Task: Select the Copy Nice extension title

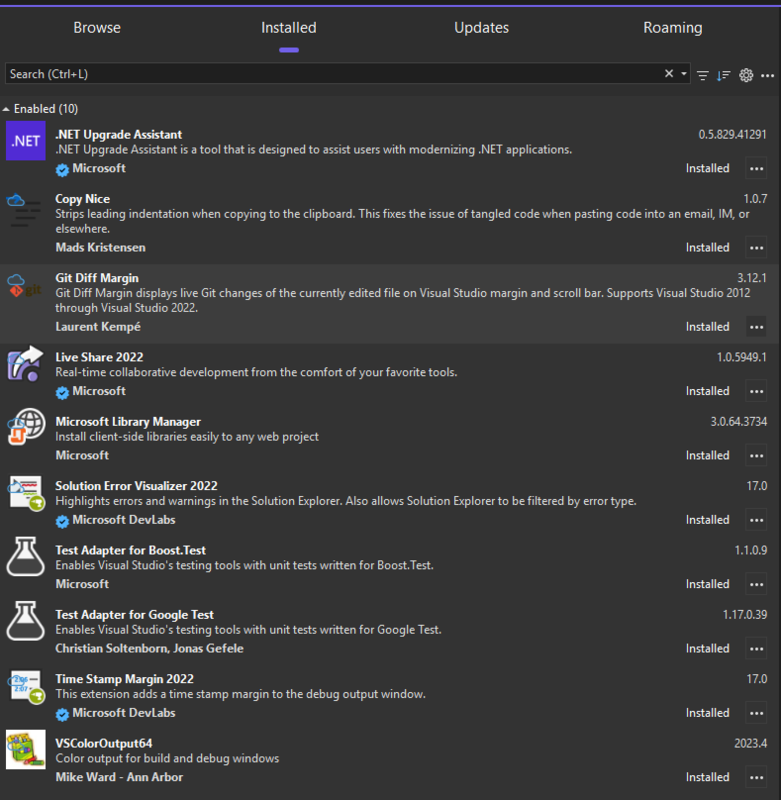Action: [x=82, y=199]
